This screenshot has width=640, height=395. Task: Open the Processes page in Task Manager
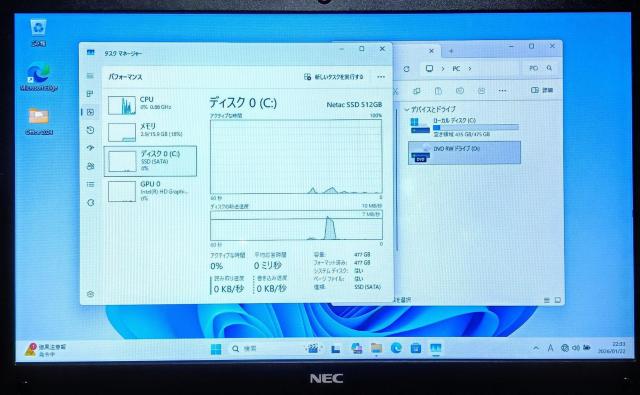tap(90, 94)
